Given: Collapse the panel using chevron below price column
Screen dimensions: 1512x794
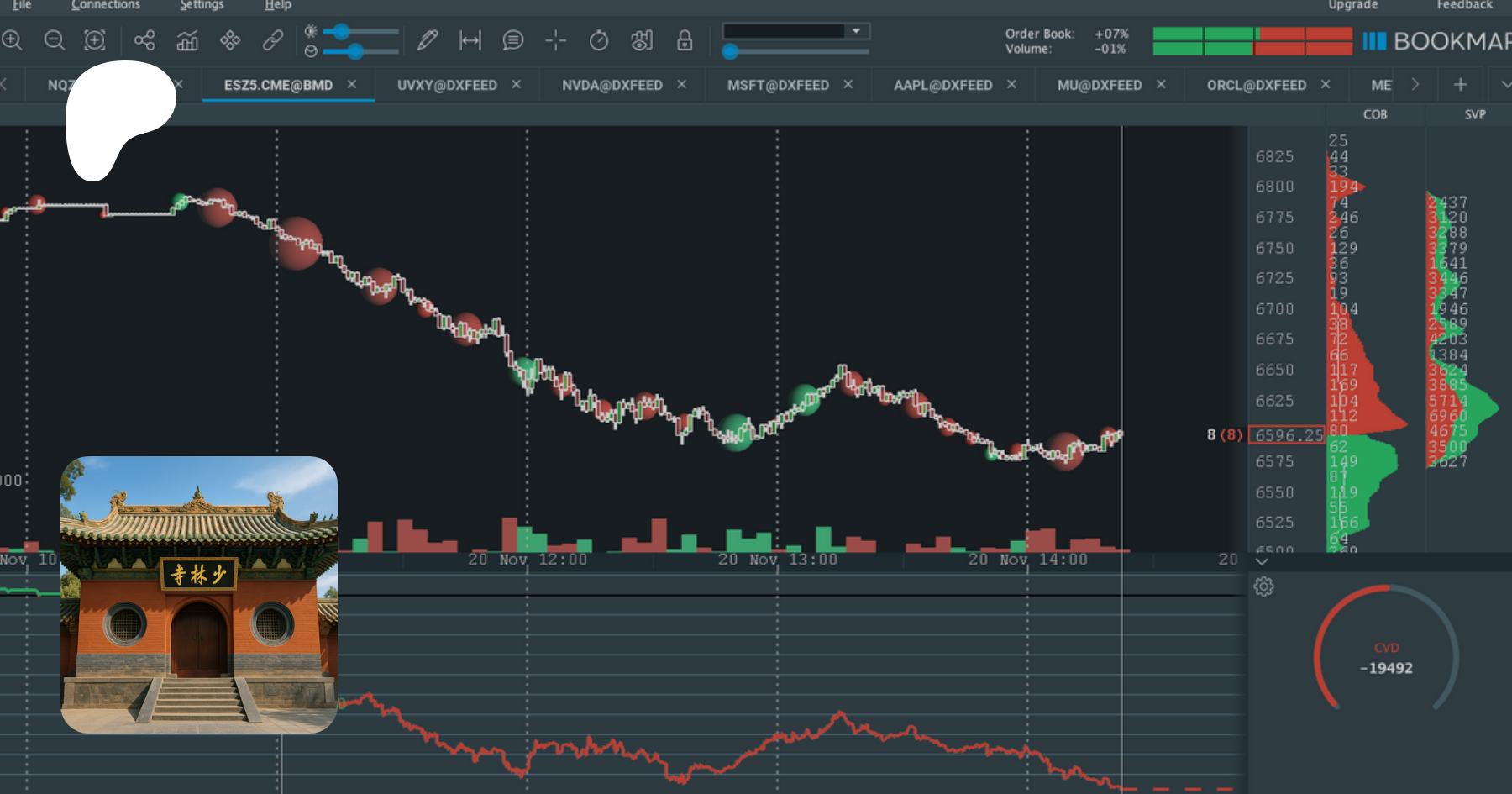Looking at the screenshot, I should tap(1262, 561).
